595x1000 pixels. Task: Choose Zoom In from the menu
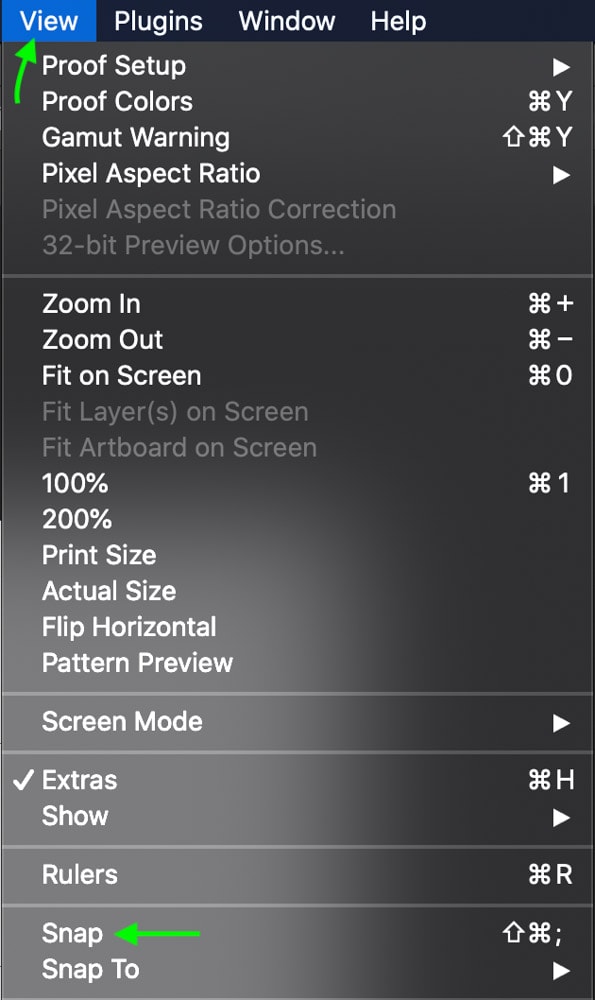[297, 304]
